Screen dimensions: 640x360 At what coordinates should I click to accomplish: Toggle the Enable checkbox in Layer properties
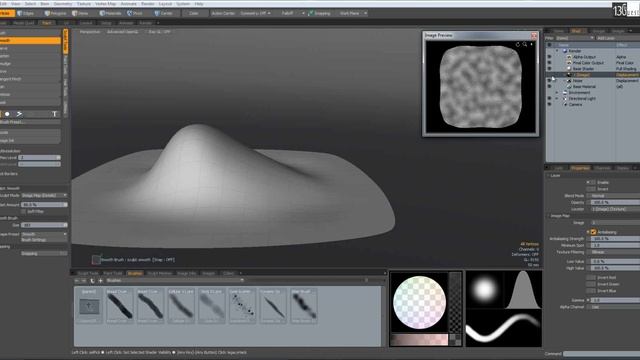point(593,182)
